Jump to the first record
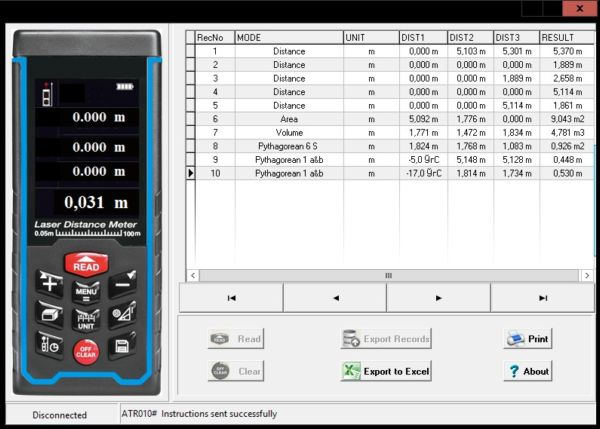This screenshot has width=600, height=429. (231, 297)
